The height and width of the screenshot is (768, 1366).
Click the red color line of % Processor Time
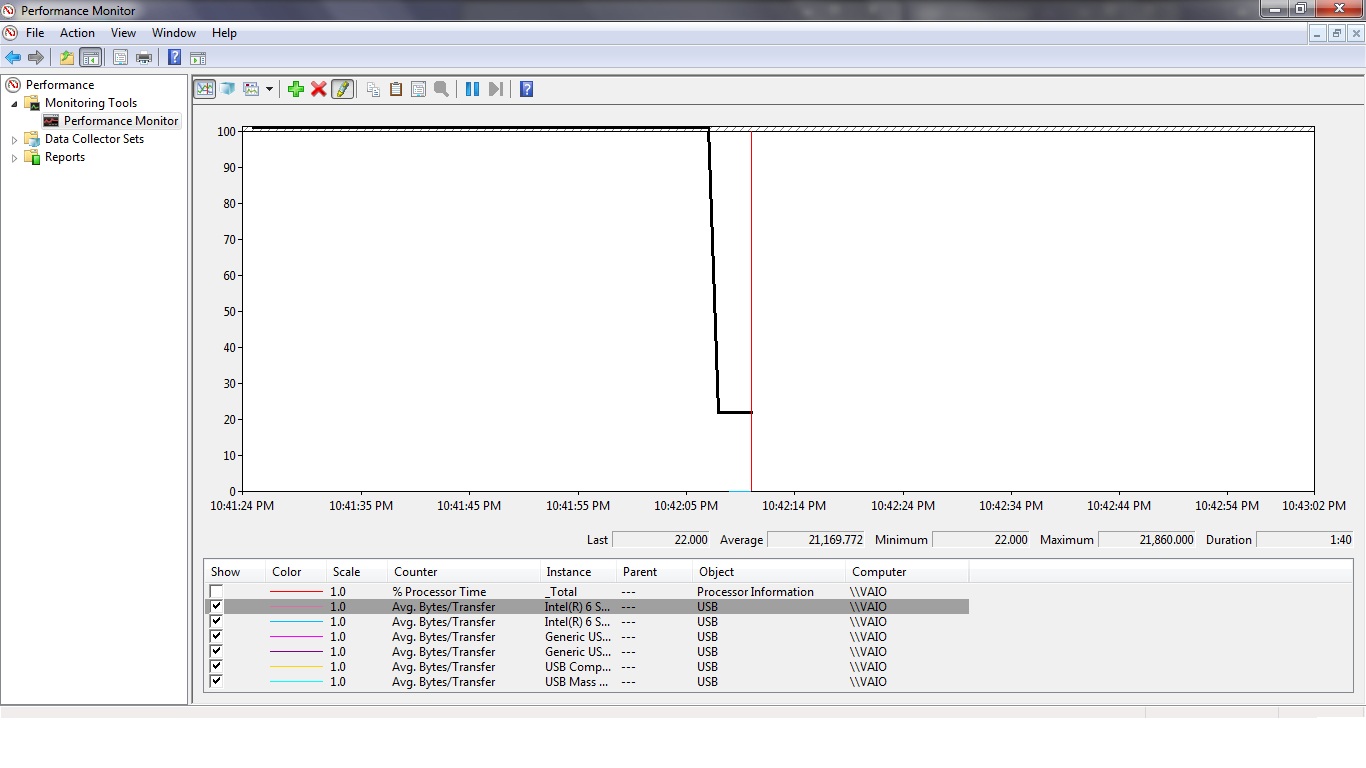pyautogui.click(x=296, y=592)
